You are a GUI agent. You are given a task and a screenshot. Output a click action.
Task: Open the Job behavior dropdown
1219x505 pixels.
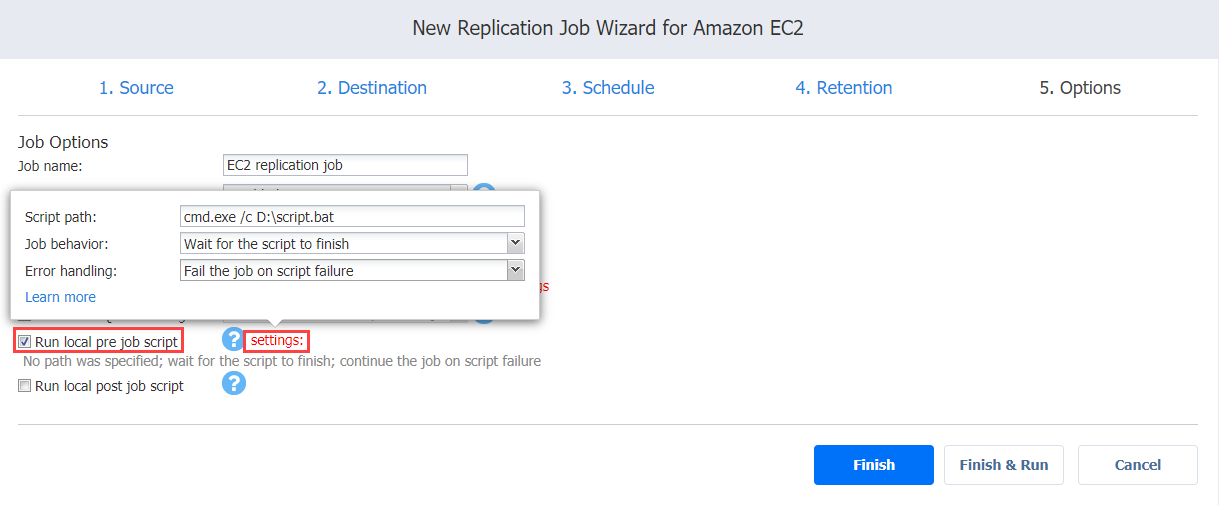tap(352, 243)
